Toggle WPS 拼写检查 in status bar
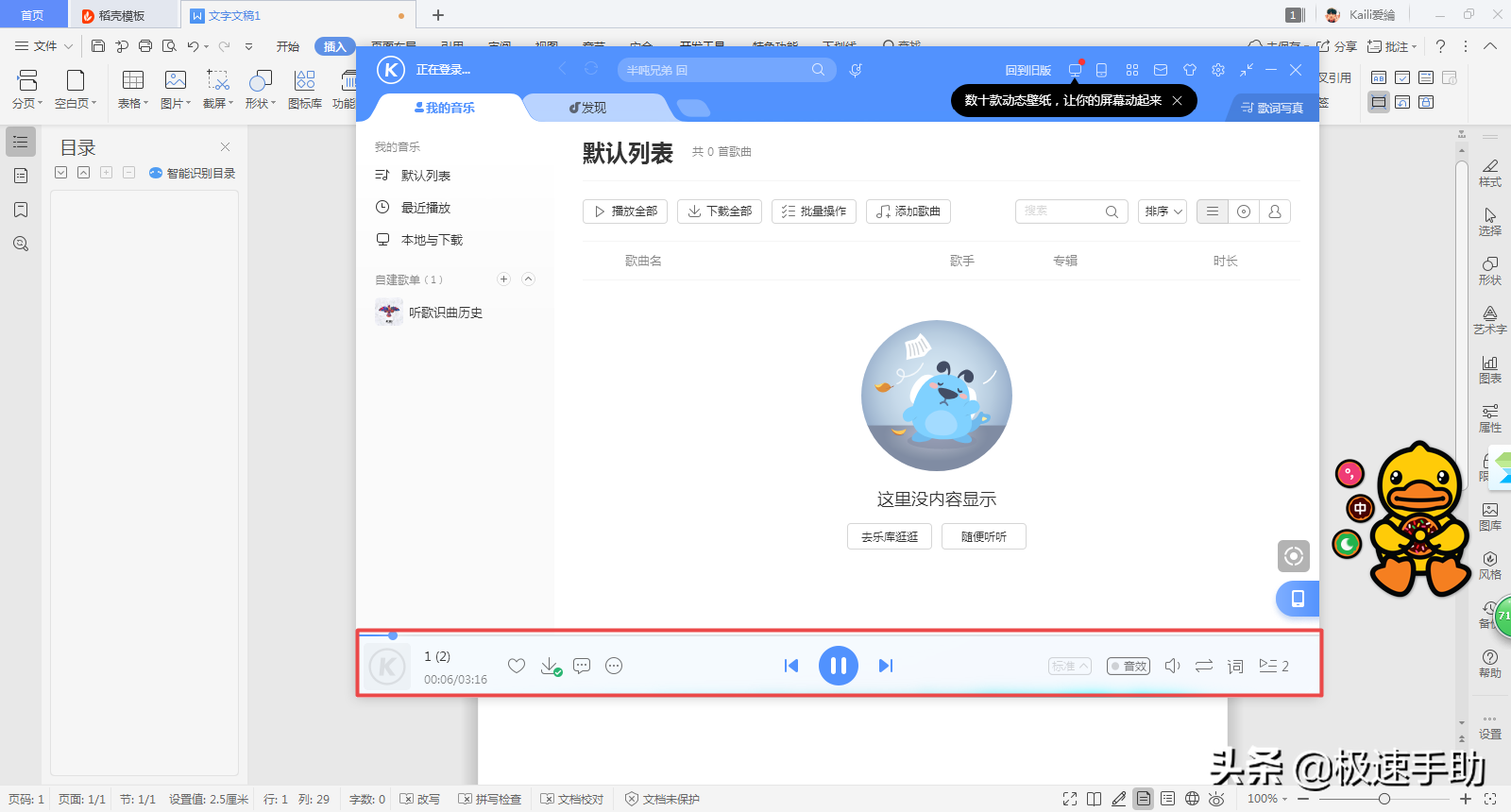Image resolution: width=1511 pixels, height=812 pixels. (x=490, y=799)
